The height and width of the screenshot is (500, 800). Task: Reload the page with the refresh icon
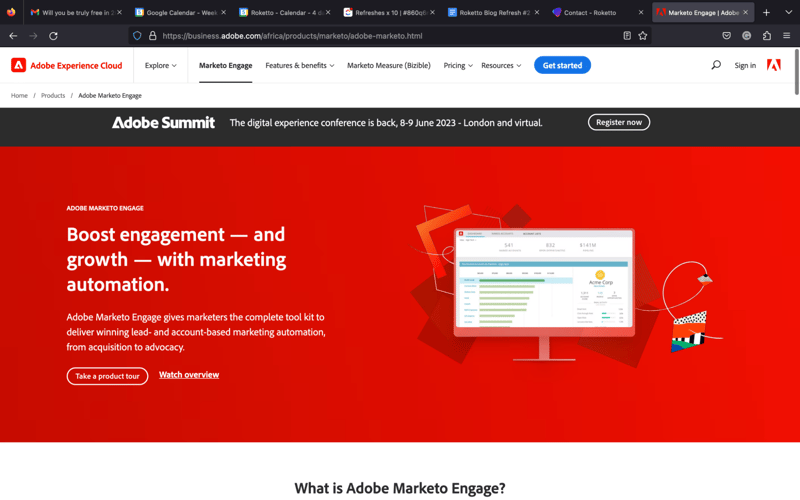53,36
